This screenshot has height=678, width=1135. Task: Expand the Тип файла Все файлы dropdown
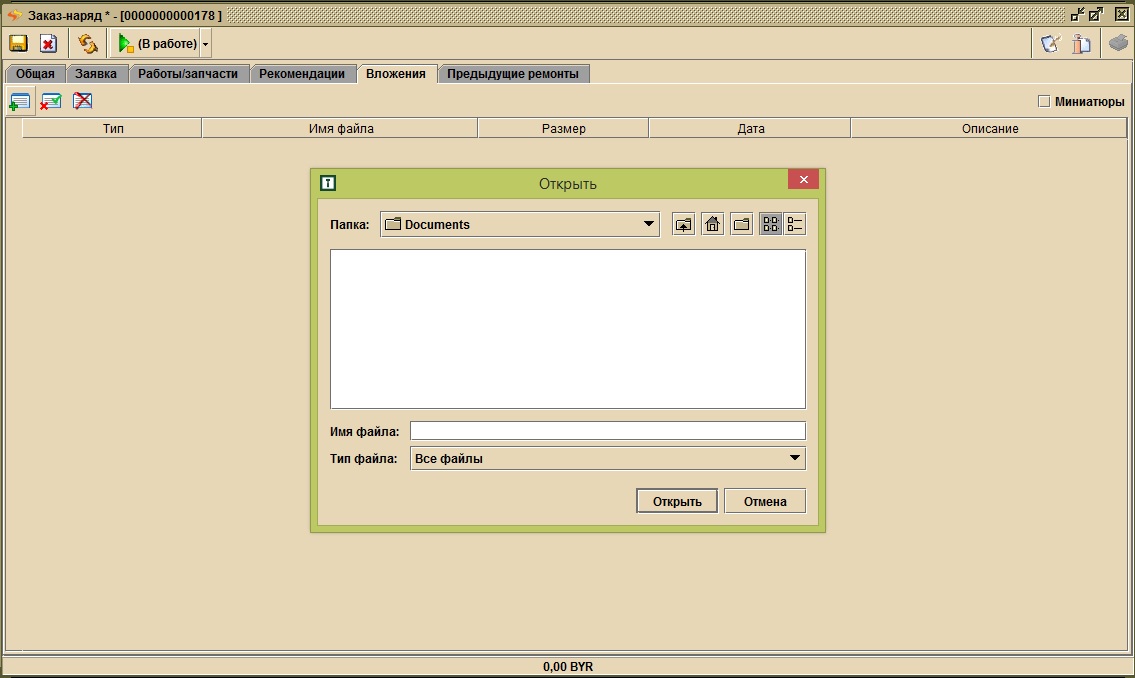click(608, 458)
